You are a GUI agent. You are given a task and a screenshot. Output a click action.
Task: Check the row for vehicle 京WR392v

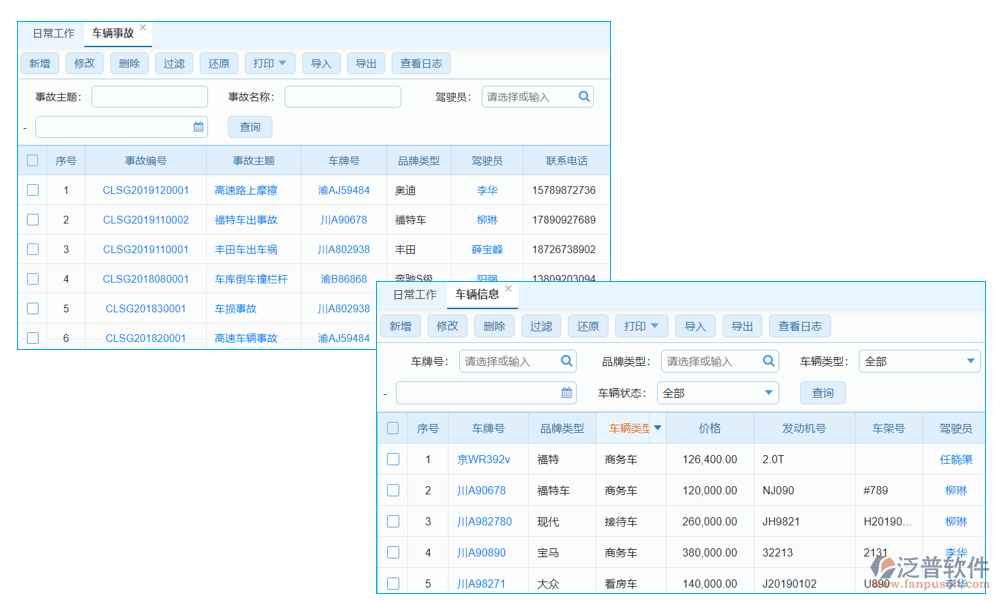(x=392, y=459)
